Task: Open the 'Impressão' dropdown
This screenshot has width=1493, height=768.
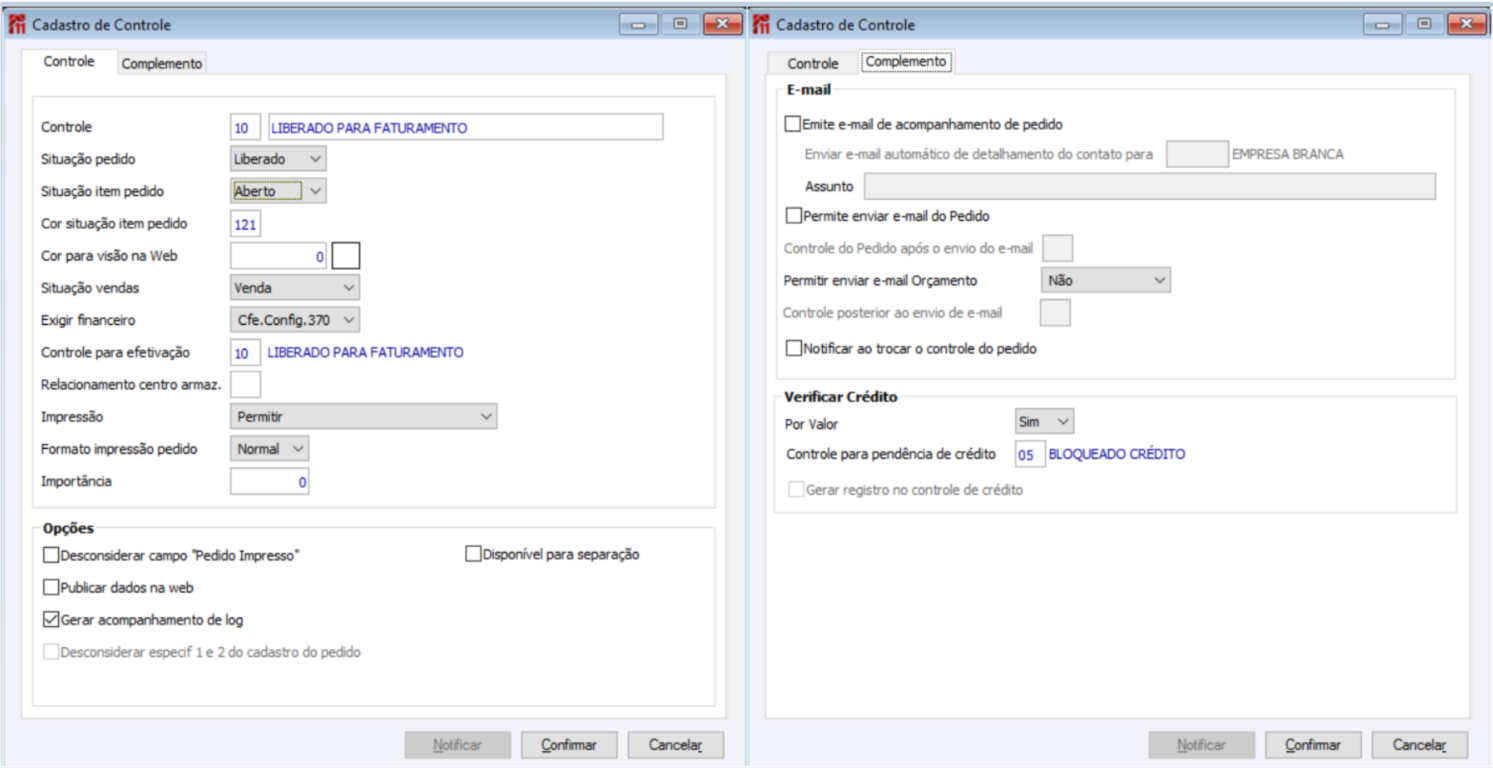Action: 363,416
